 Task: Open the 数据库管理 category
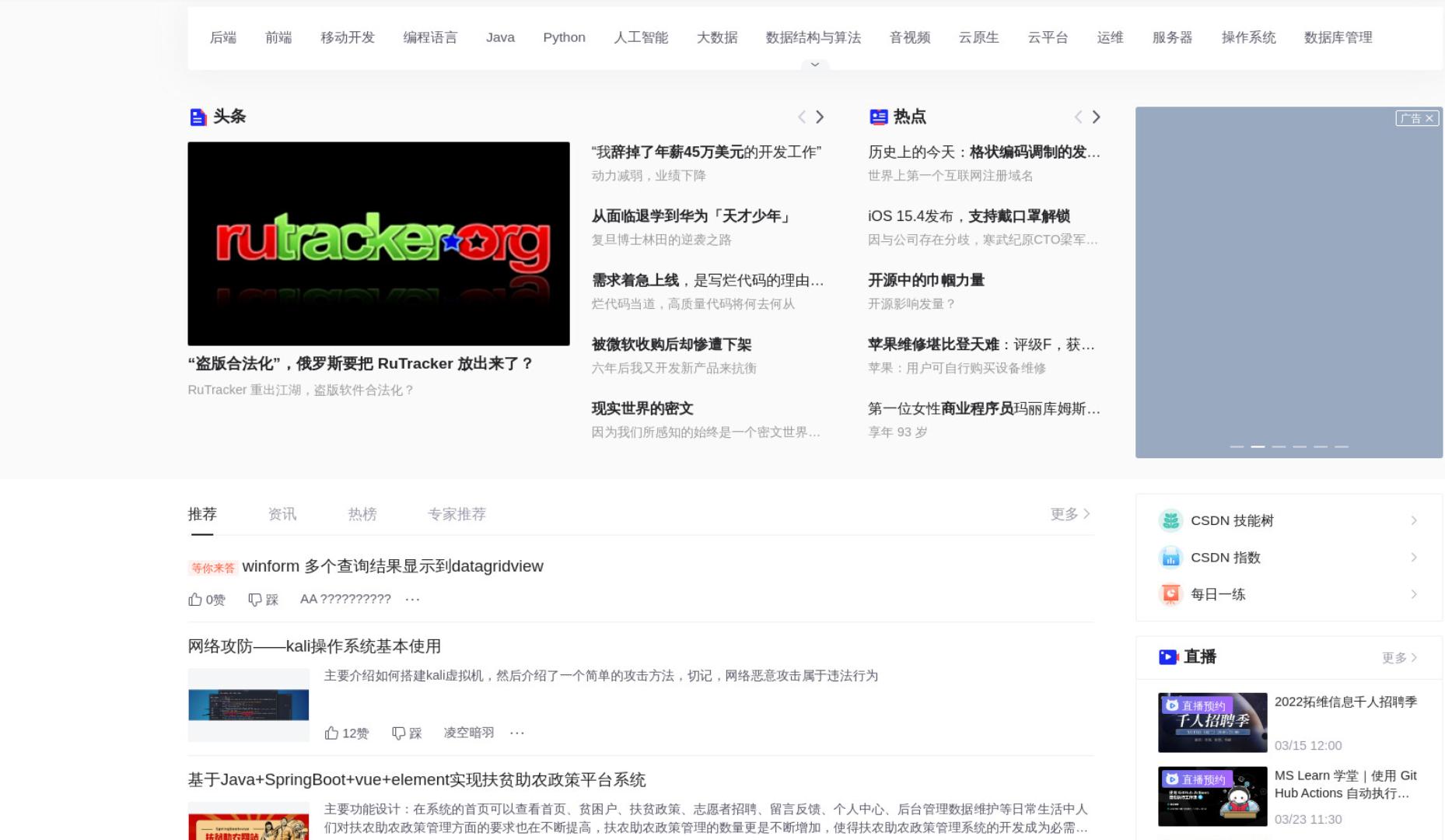[x=1338, y=37]
